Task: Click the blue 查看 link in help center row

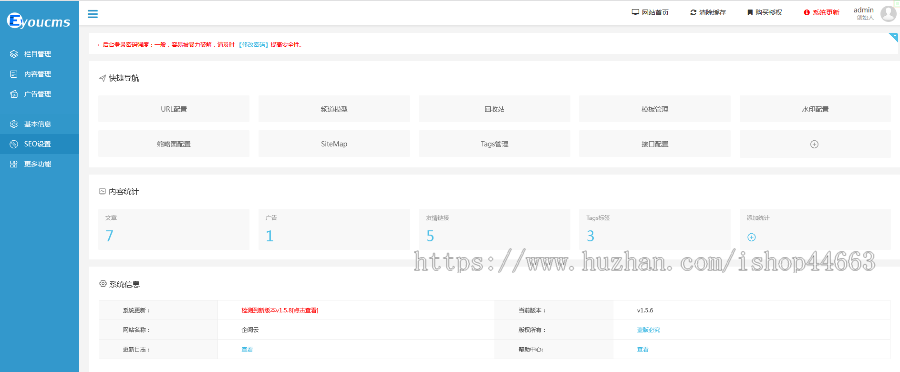Action: pyautogui.click(x=643, y=350)
